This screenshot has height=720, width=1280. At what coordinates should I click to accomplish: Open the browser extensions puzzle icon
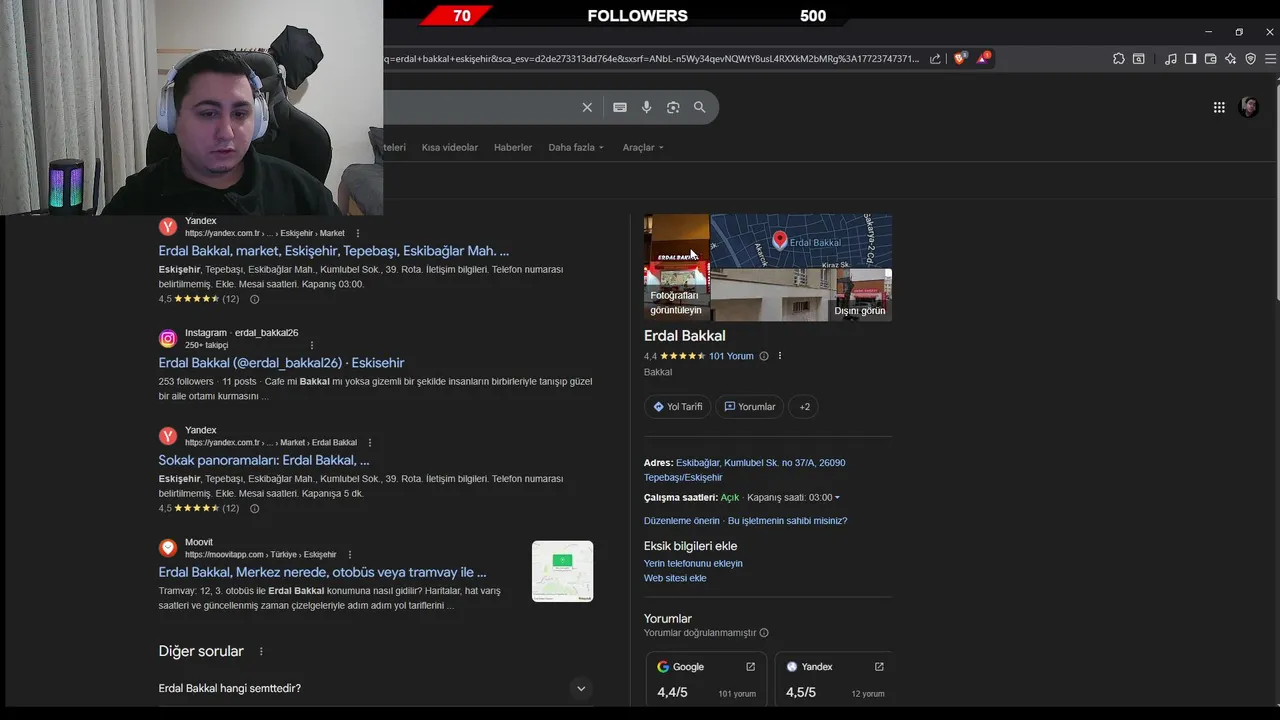(1119, 59)
